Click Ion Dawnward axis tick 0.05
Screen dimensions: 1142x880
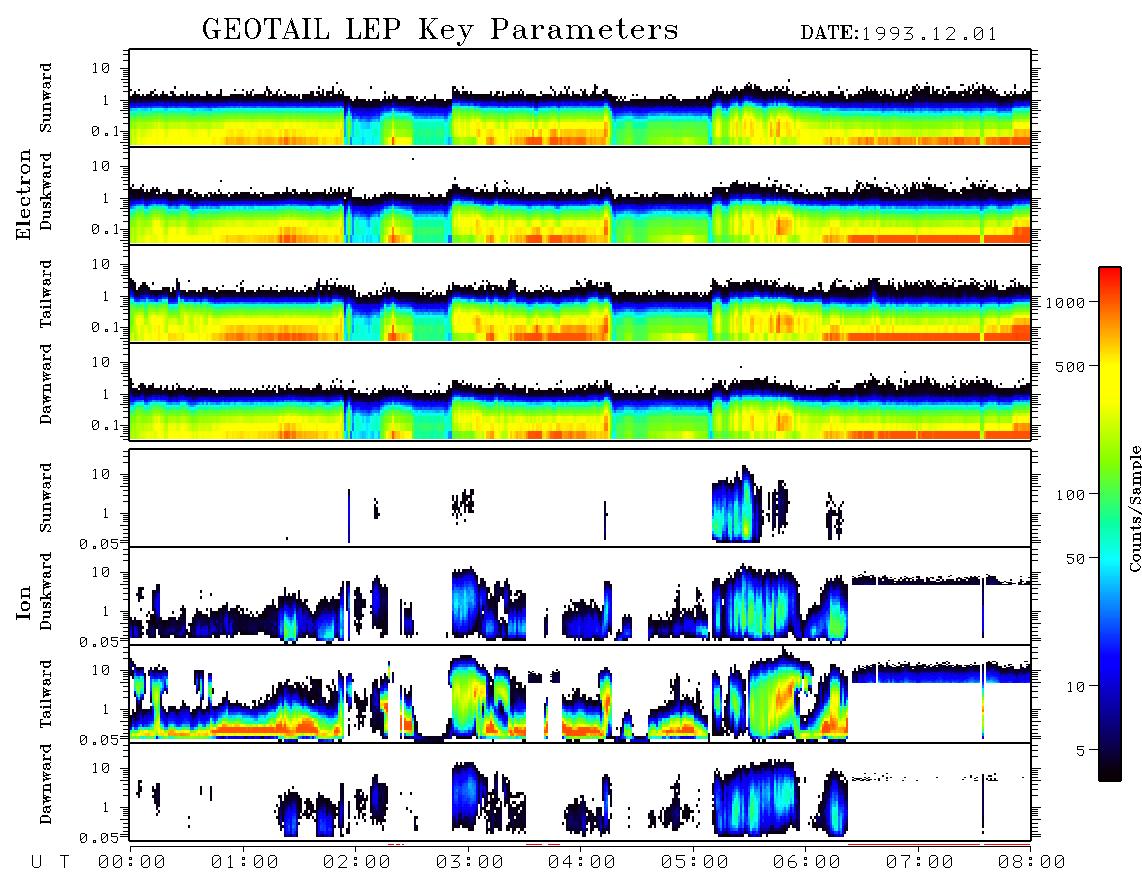click(x=100, y=838)
